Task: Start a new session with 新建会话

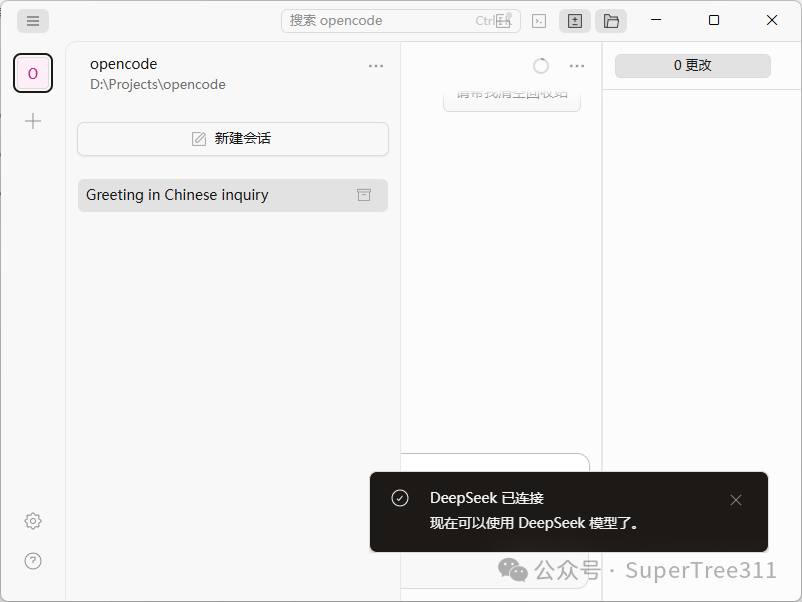Action: click(x=233, y=139)
